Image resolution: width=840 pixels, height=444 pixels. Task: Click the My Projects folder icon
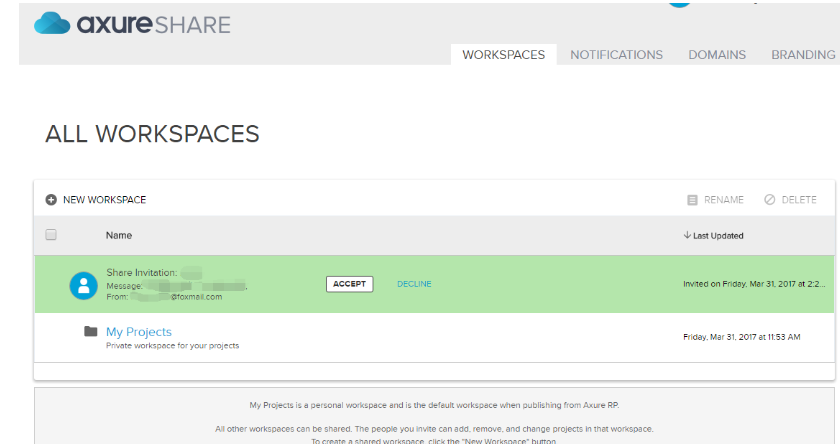(x=91, y=332)
